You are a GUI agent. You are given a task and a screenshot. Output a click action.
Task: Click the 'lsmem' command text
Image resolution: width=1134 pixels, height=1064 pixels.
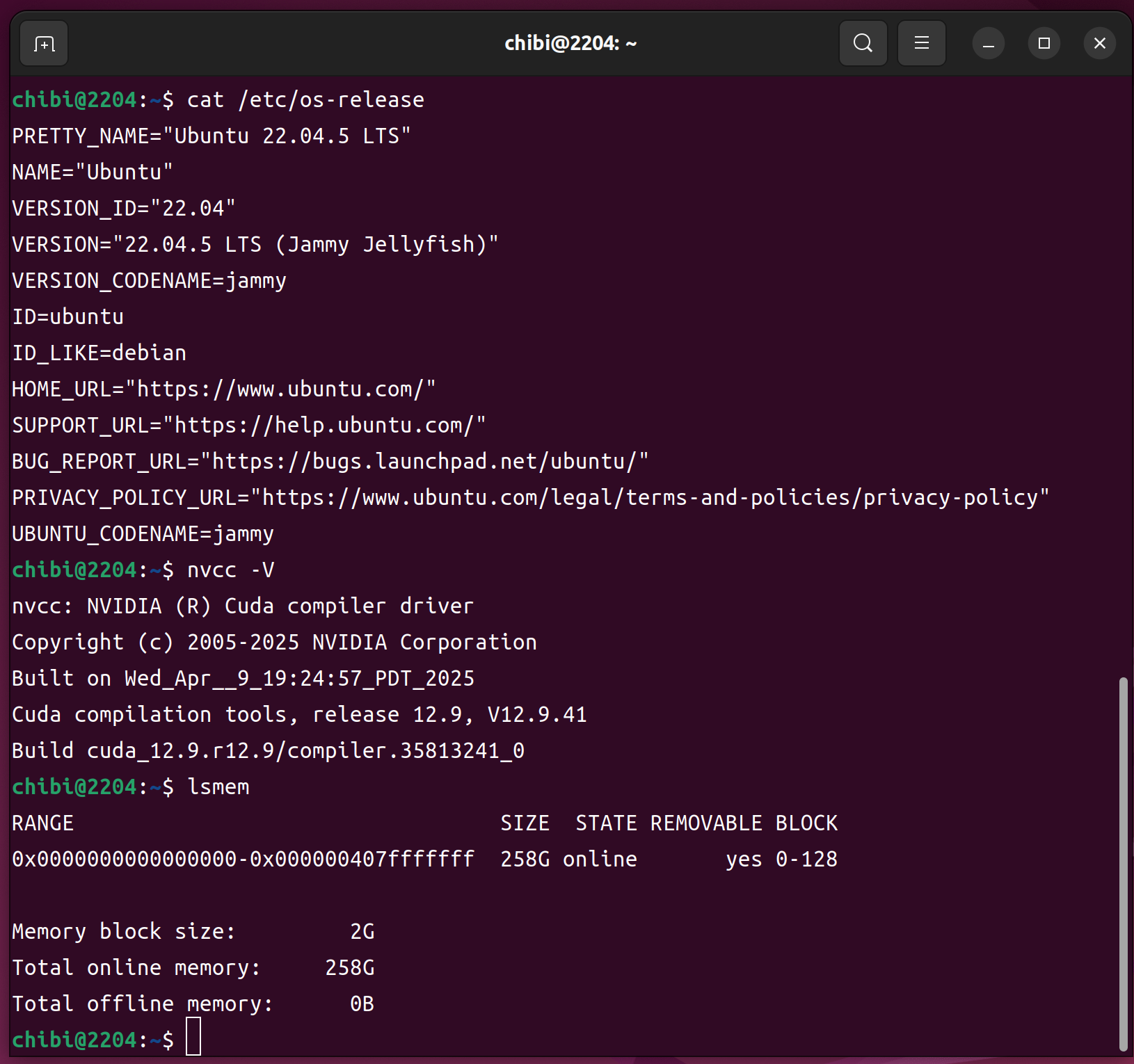click(x=218, y=787)
